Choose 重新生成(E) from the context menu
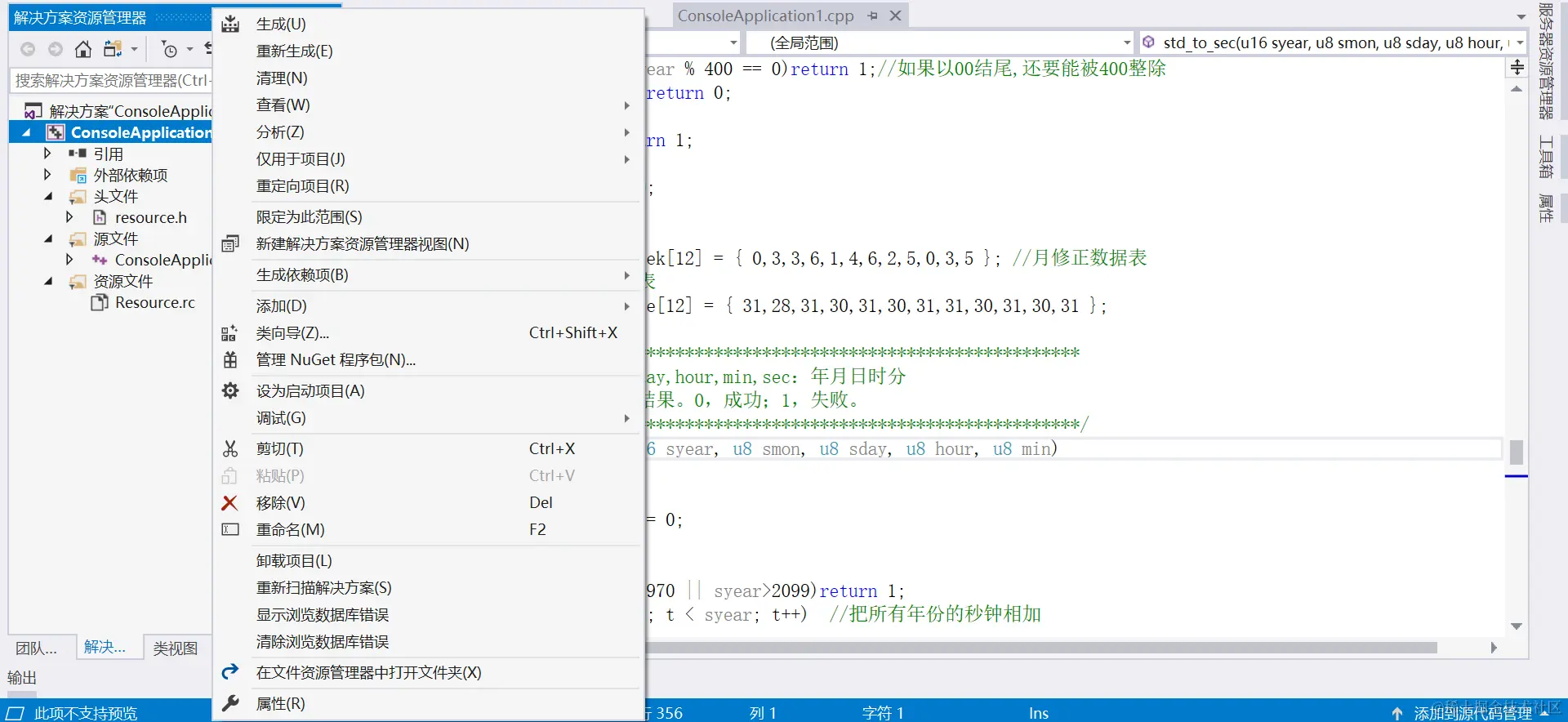Viewport: 1568px width, 722px height. click(x=430, y=51)
